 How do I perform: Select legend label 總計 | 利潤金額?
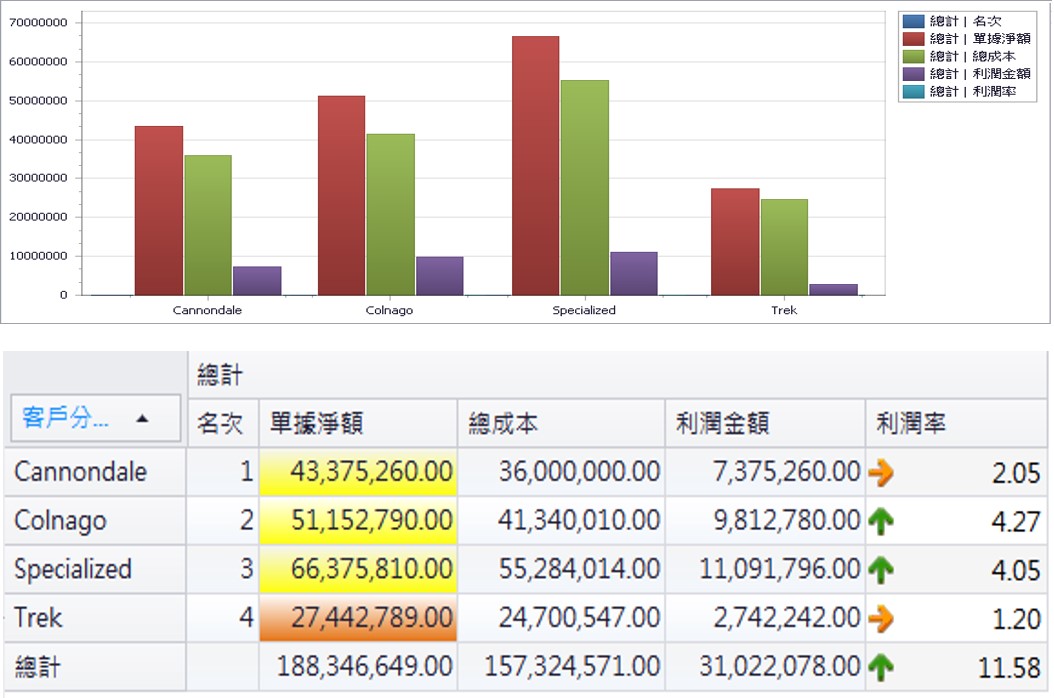980,74
